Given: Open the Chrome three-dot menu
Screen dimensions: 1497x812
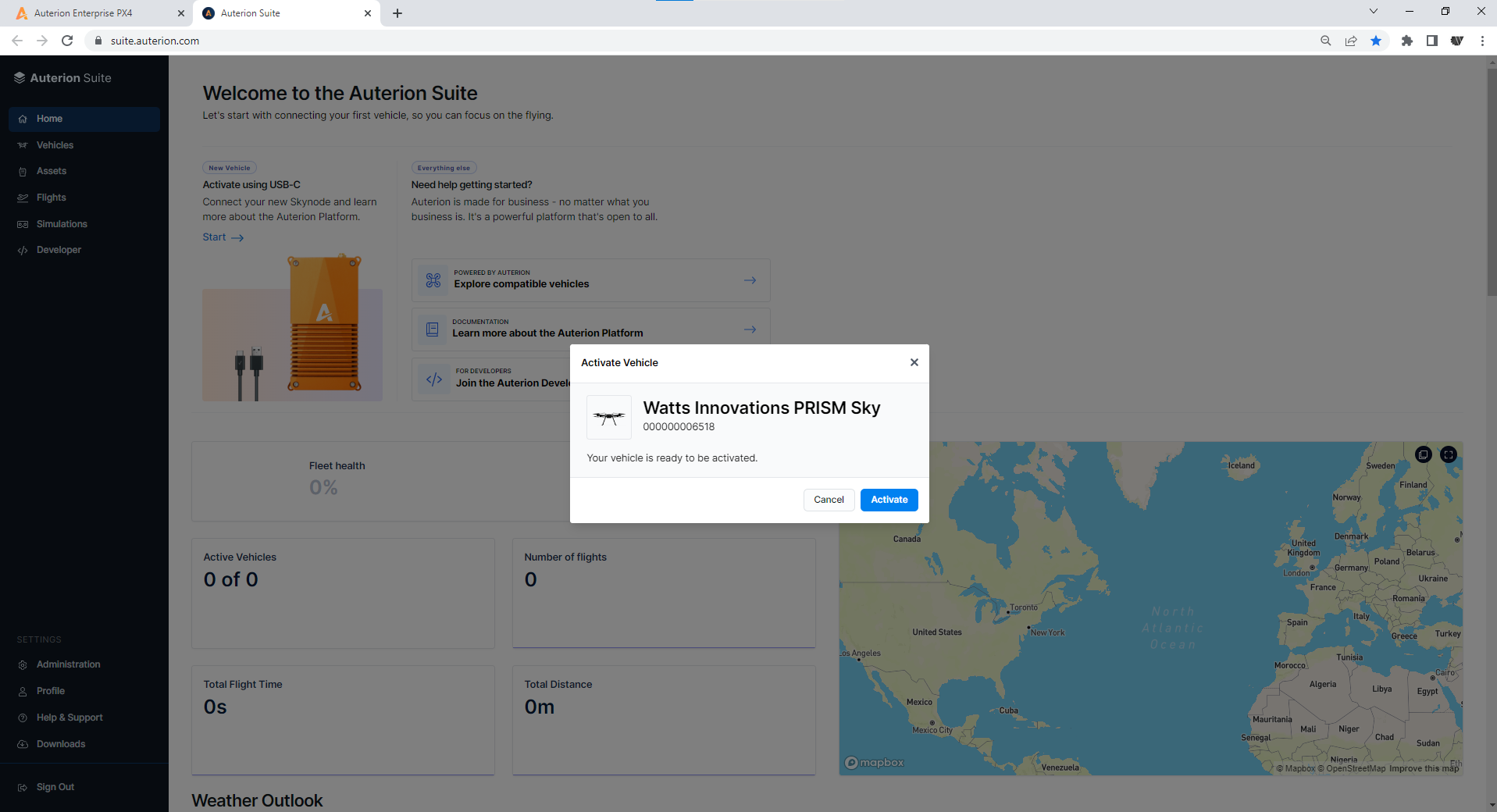Looking at the screenshot, I should (1481, 41).
